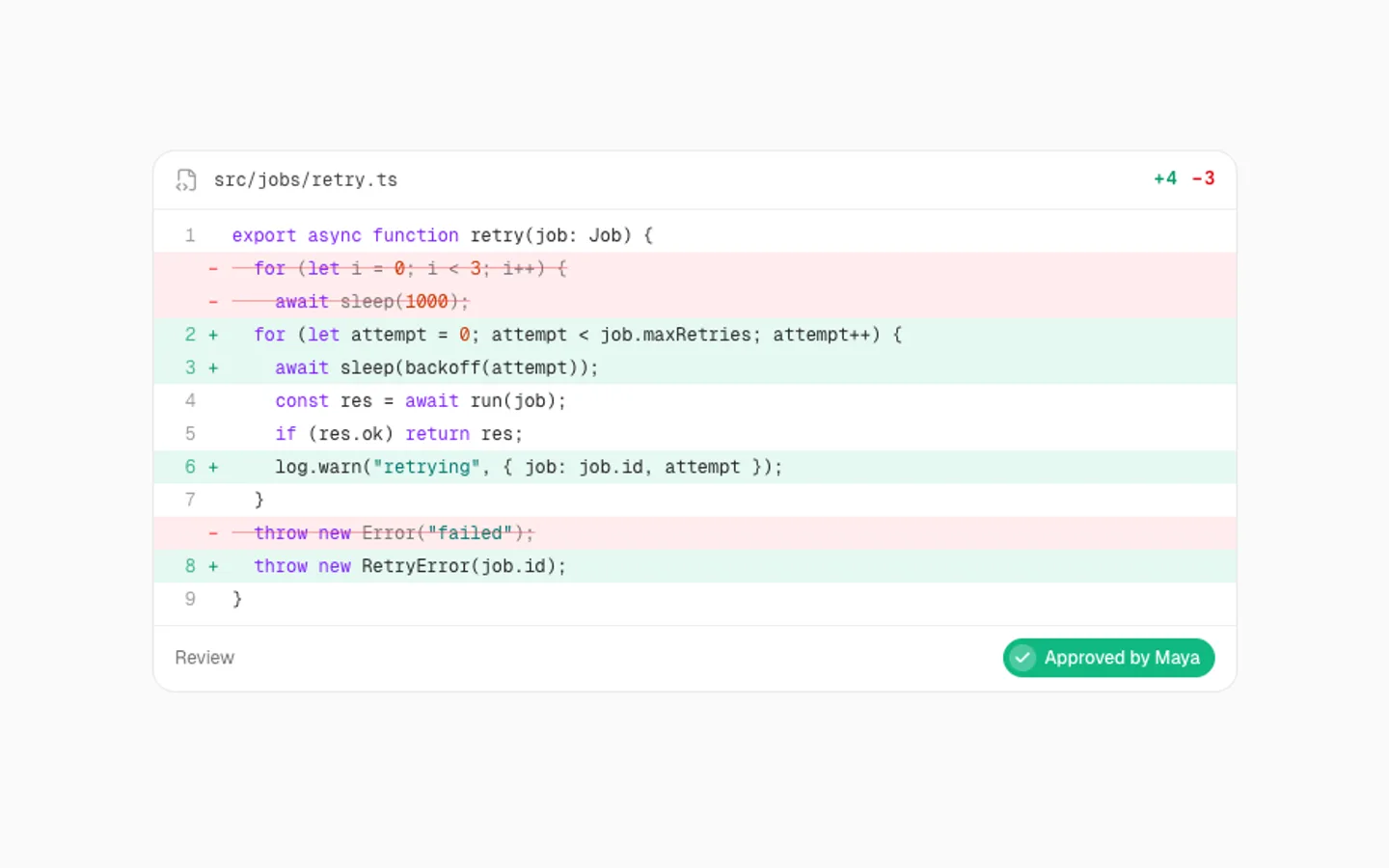Click line number 7 in gutter
This screenshot has width=1389, height=868.
(x=190, y=500)
